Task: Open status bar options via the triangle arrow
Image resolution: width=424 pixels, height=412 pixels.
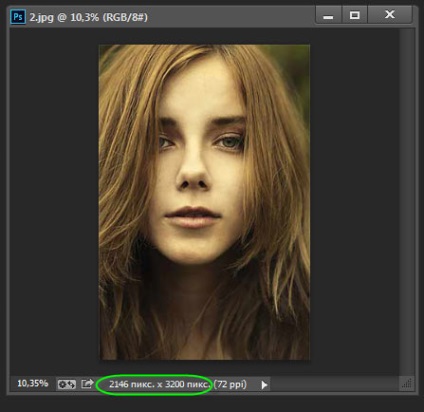Action: (x=264, y=385)
